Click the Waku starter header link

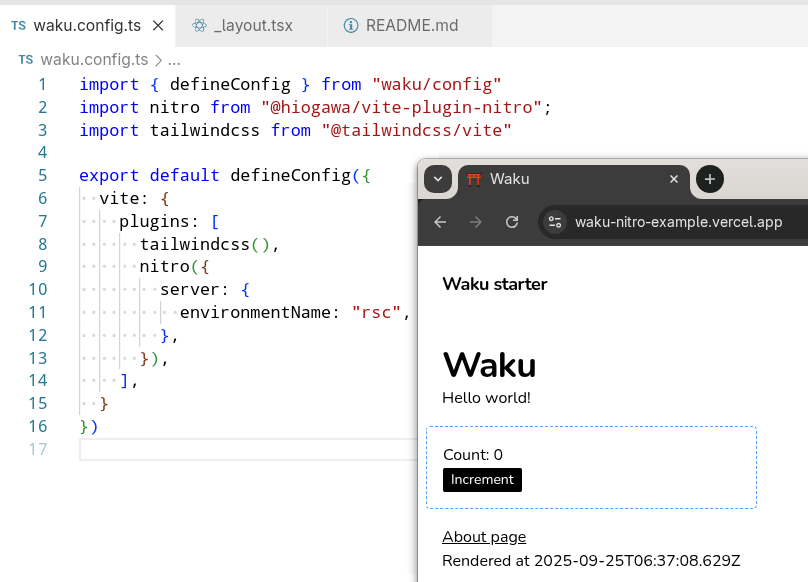tap(494, 284)
